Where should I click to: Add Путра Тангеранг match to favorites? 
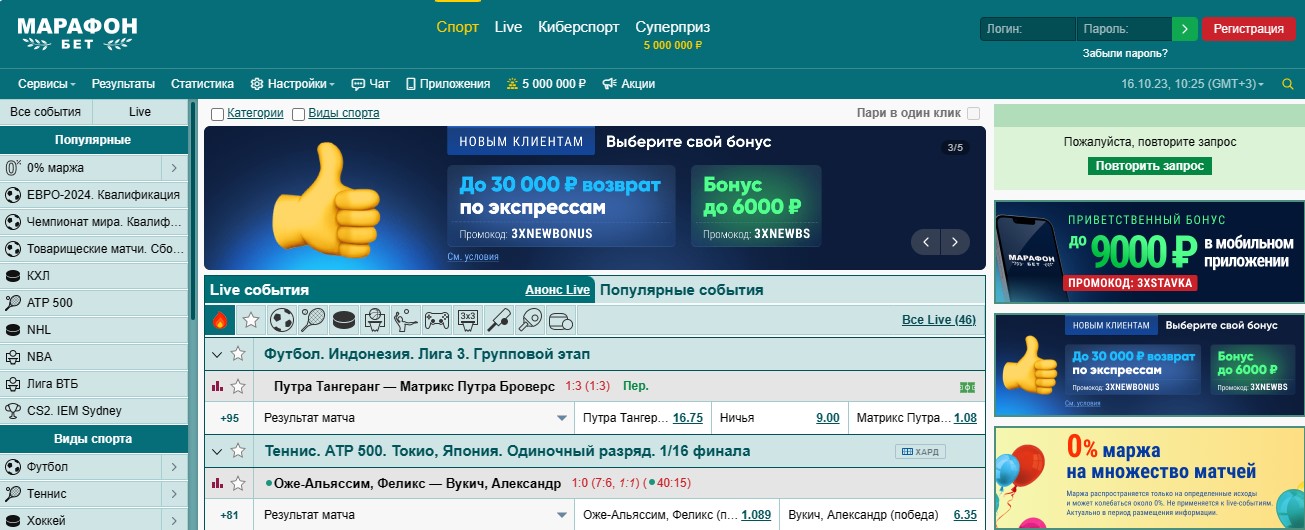pyautogui.click(x=238, y=386)
